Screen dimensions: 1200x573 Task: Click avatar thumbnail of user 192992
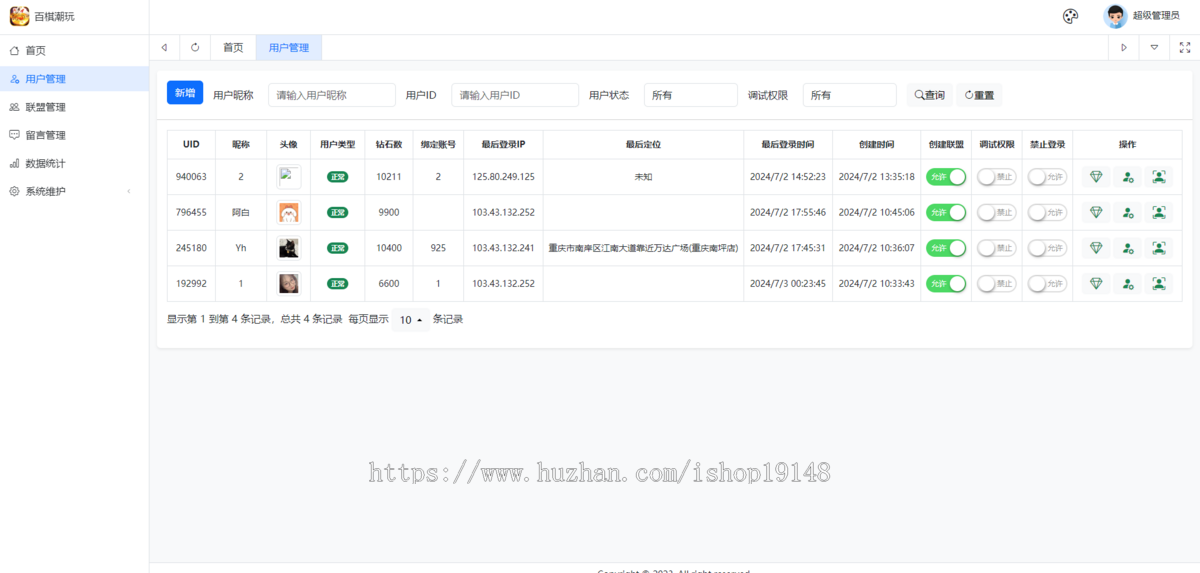(x=289, y=284)
